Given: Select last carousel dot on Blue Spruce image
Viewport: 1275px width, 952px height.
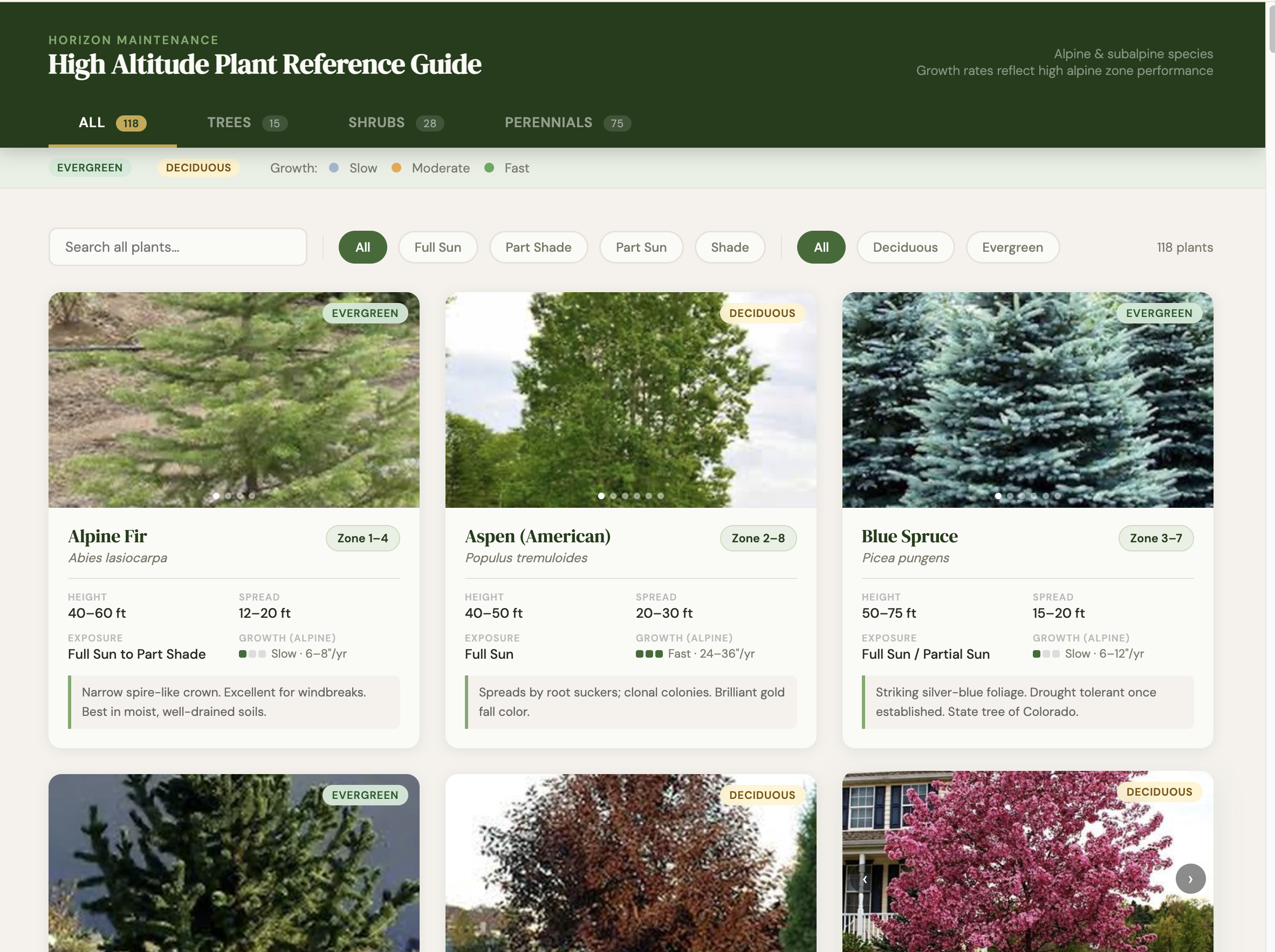Looking at the screenshot, I should coord(1057,495).
